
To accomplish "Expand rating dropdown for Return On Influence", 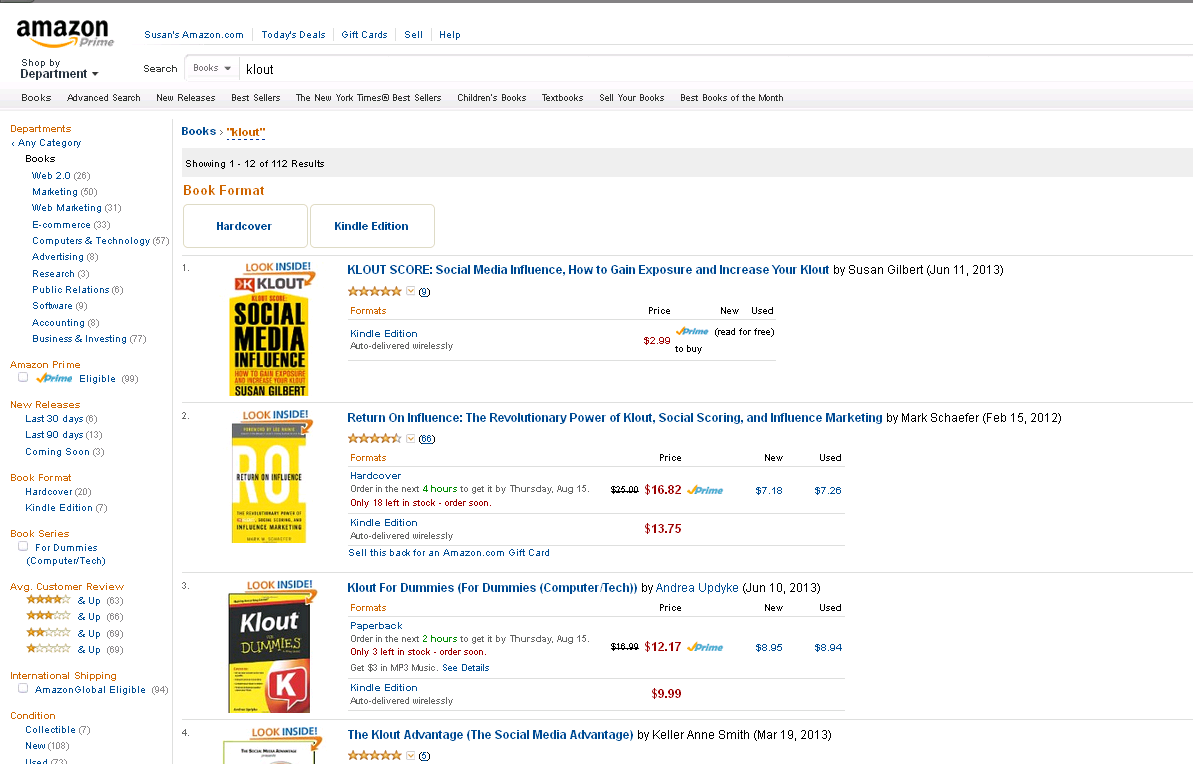I will 411,438.
